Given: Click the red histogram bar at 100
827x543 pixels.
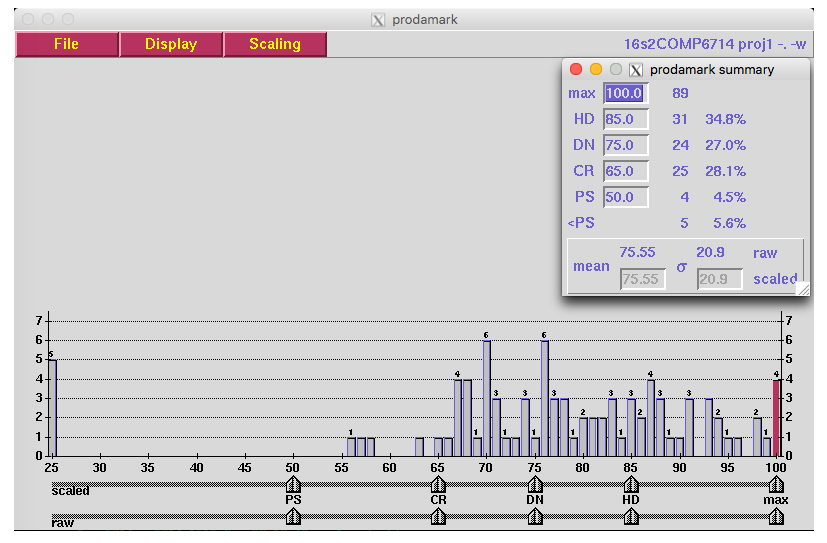Looking at the screenshot, I should point(776,417).
